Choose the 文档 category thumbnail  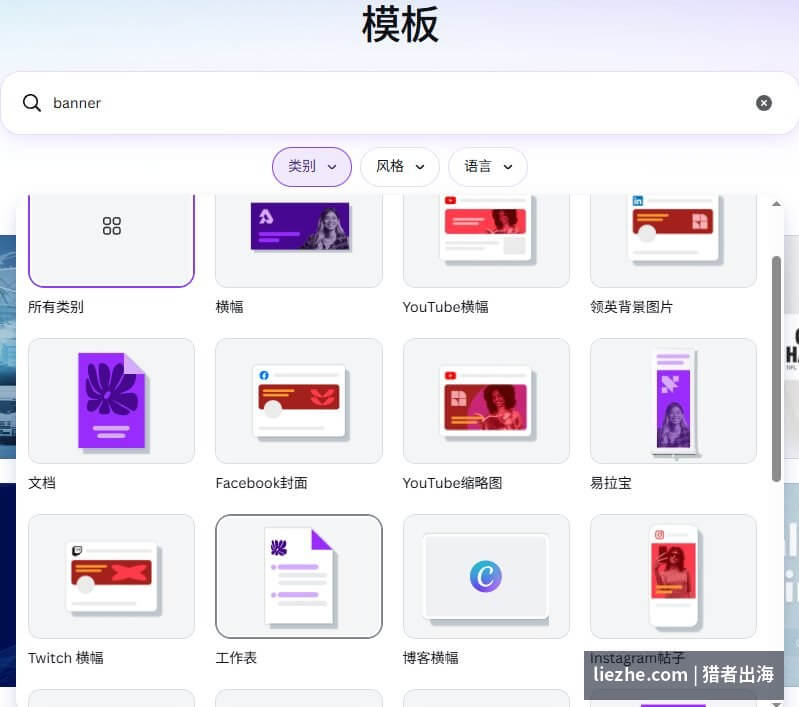(x=112, y=401)
